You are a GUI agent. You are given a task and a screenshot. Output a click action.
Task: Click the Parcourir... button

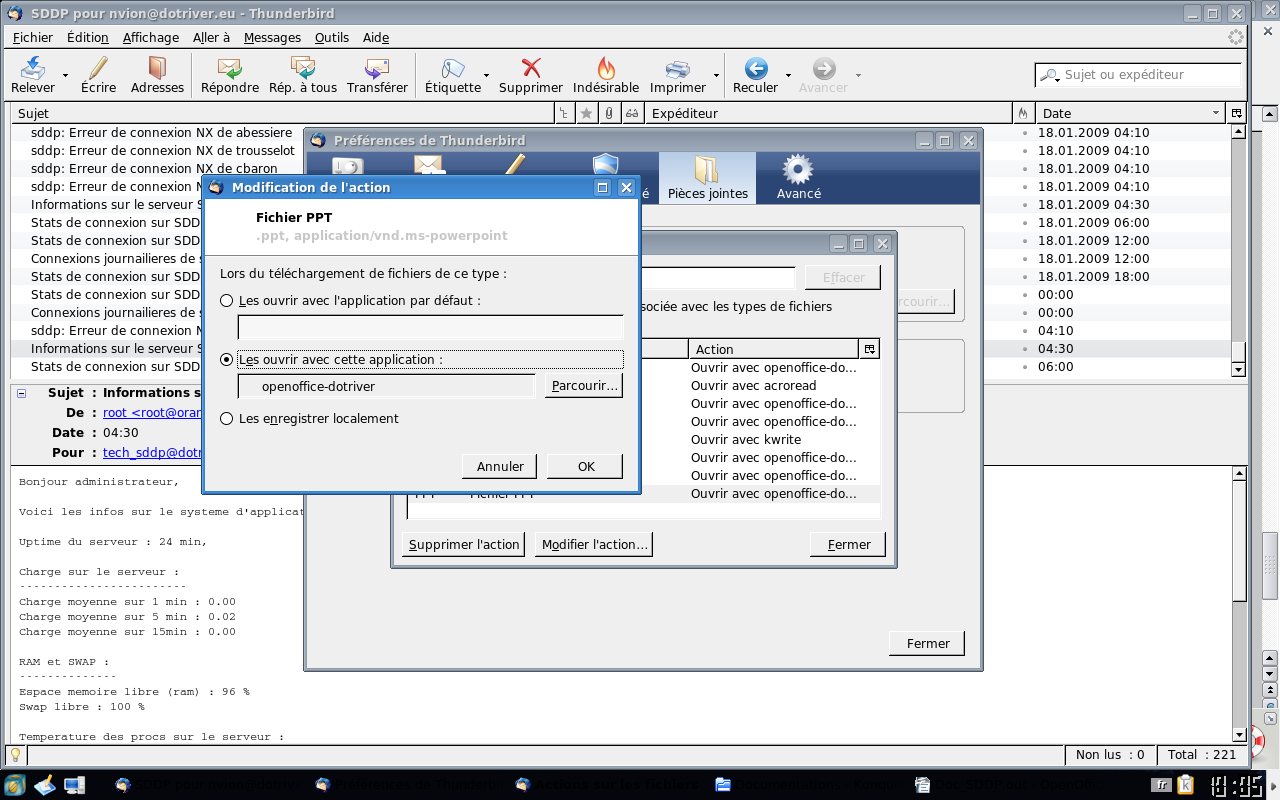click(x=583, y=385)
